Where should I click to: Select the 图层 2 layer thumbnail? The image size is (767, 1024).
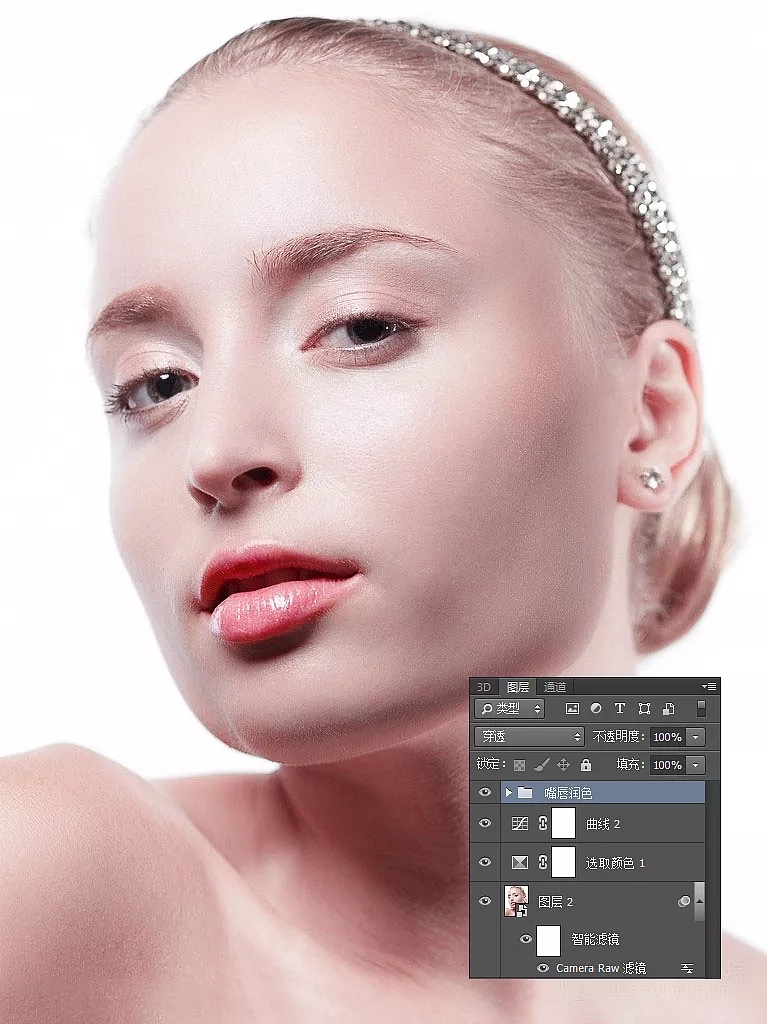(x=516, y=901)
